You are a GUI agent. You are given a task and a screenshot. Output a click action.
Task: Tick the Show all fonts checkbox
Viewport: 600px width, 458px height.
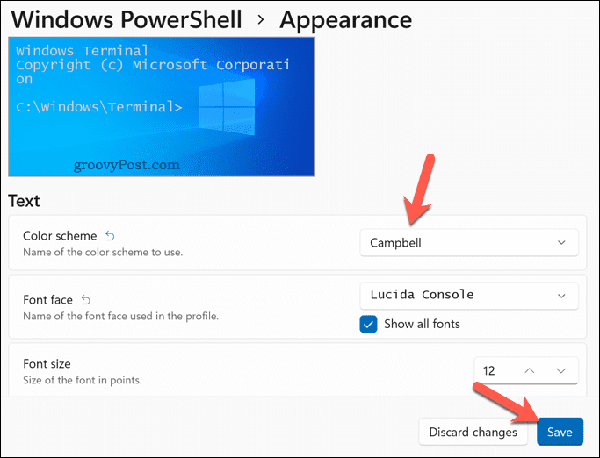coord(368,324)
